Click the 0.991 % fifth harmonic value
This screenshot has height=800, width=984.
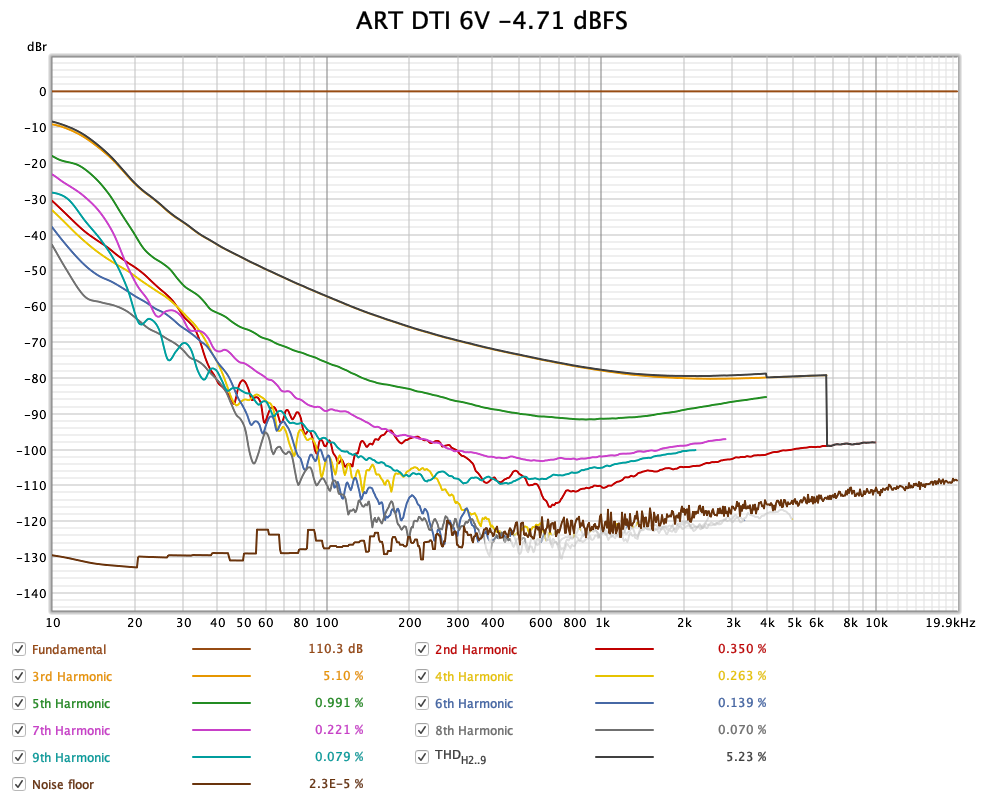(x=339, y=703)
